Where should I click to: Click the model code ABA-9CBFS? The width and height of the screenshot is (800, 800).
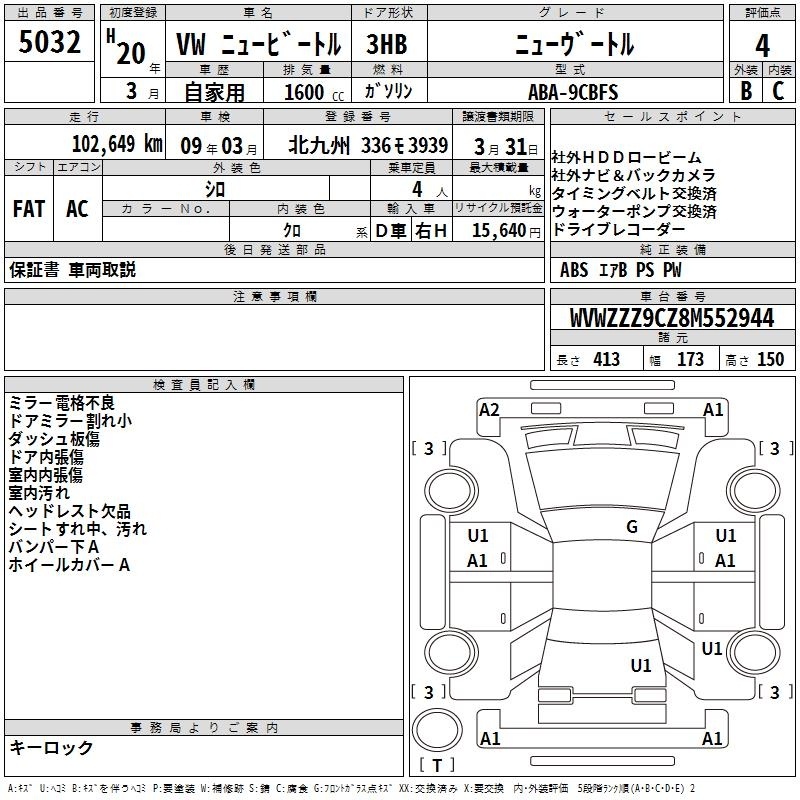(x=573, y=92)
